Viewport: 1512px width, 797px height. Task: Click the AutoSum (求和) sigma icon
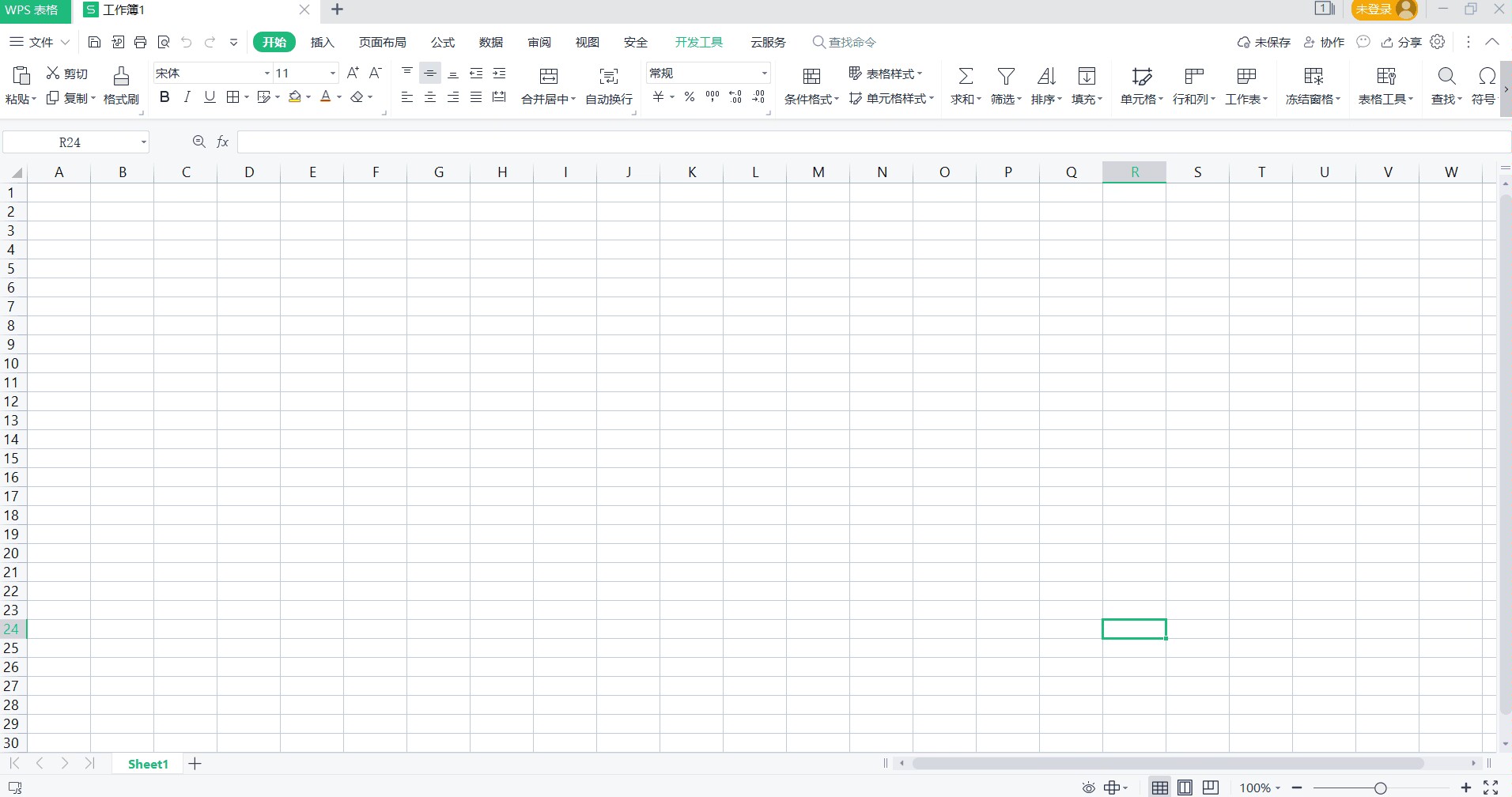coord(966,76)
